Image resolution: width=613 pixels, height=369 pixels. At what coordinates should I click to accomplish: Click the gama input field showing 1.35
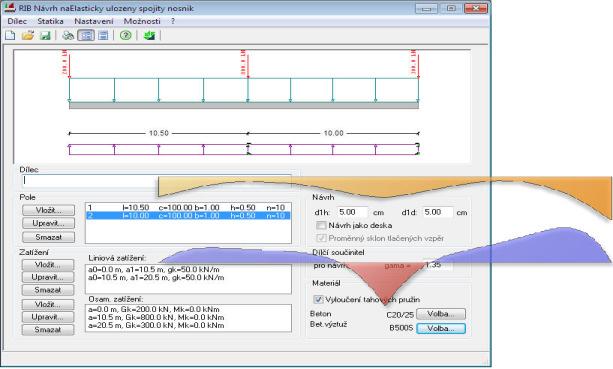click(438, 265)
